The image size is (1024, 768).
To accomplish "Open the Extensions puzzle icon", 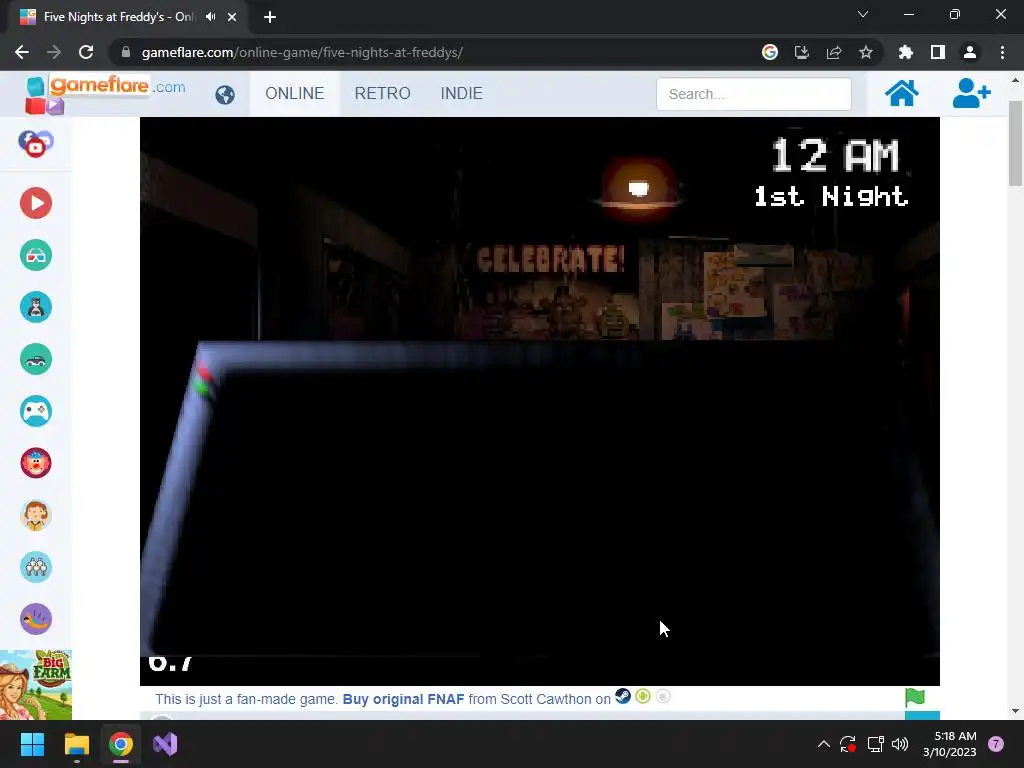I will coord(906,52).
